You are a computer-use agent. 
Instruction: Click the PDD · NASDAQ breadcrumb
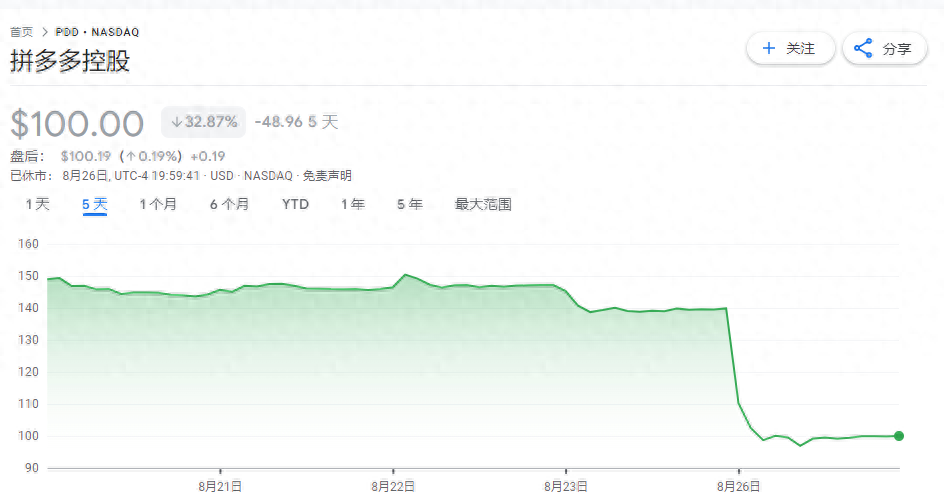coord(98,32)
